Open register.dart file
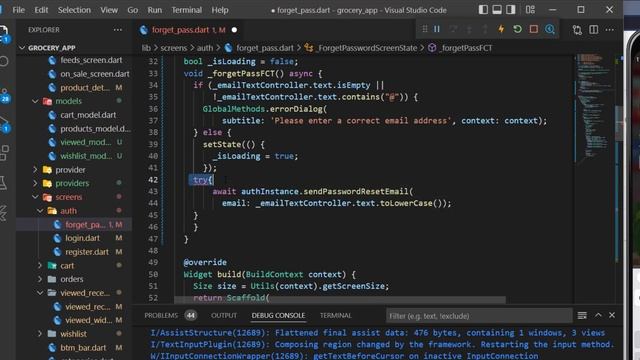This screenshot has height=360, width=640. point(87,252)
